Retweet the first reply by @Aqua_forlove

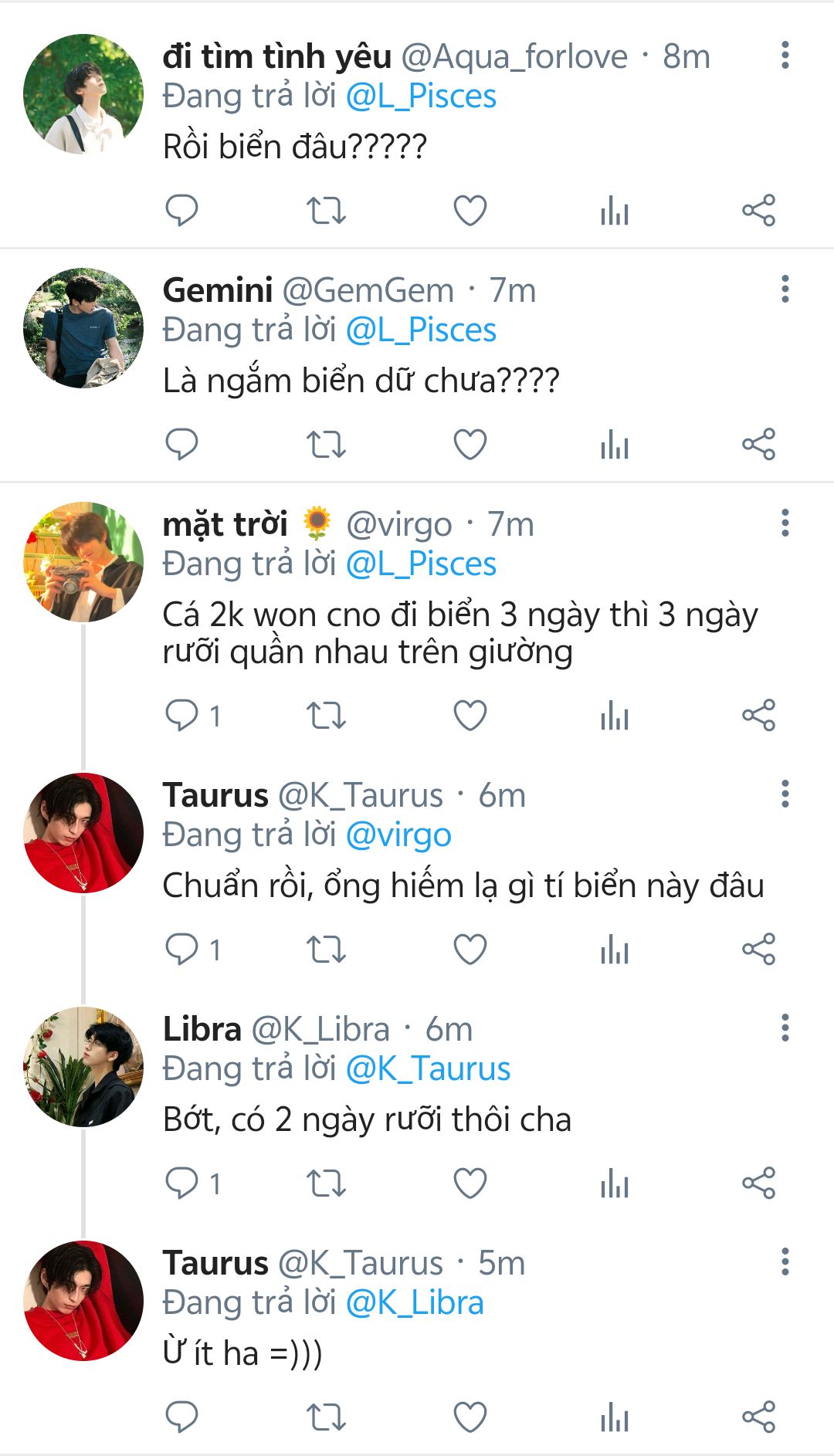(326, 211)
